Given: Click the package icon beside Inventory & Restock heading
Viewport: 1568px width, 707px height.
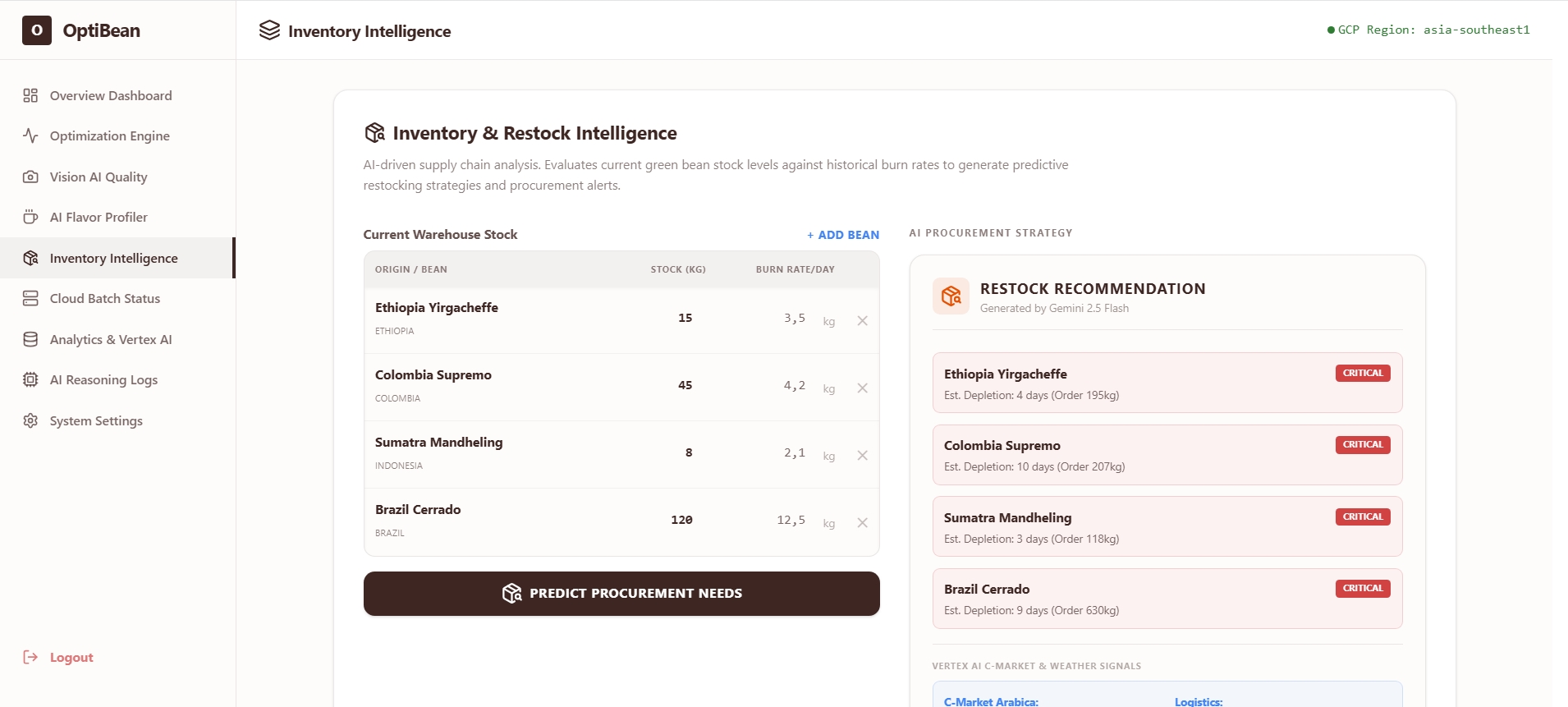Looking at the screenshot, I should click(x=374, y=132).
